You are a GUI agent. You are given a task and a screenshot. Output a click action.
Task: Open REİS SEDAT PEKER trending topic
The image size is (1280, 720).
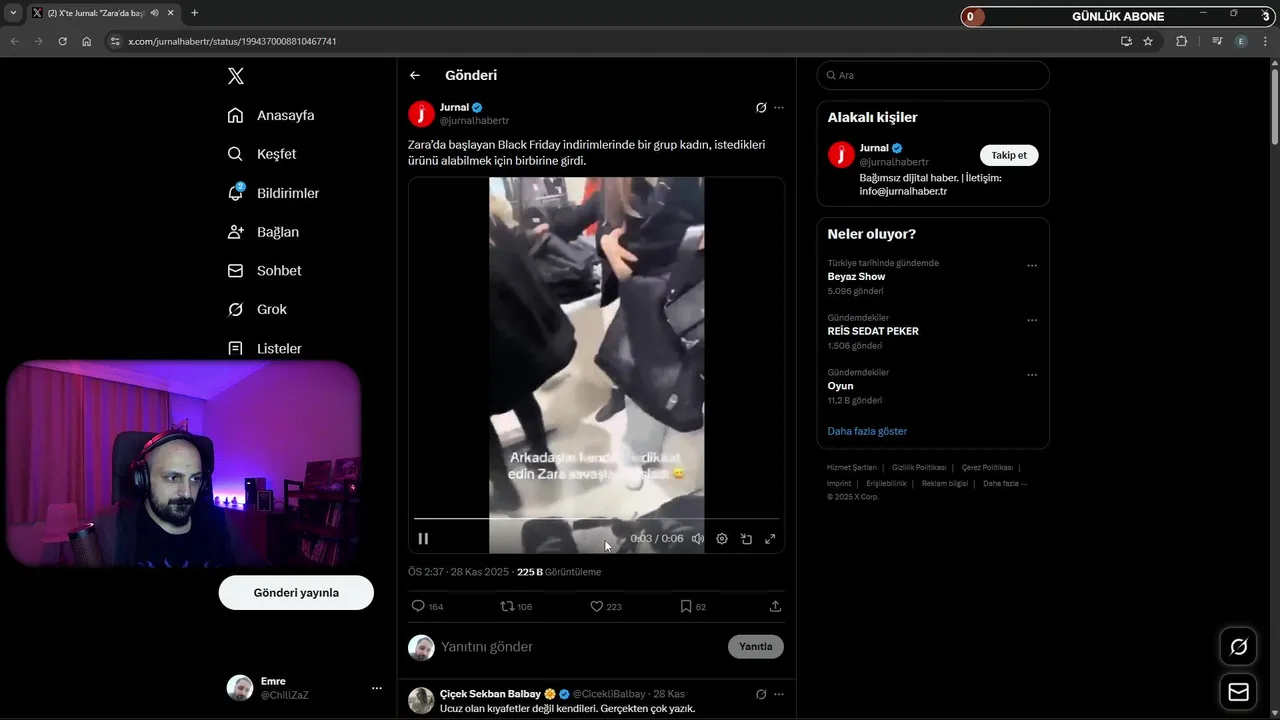[873, 331]
